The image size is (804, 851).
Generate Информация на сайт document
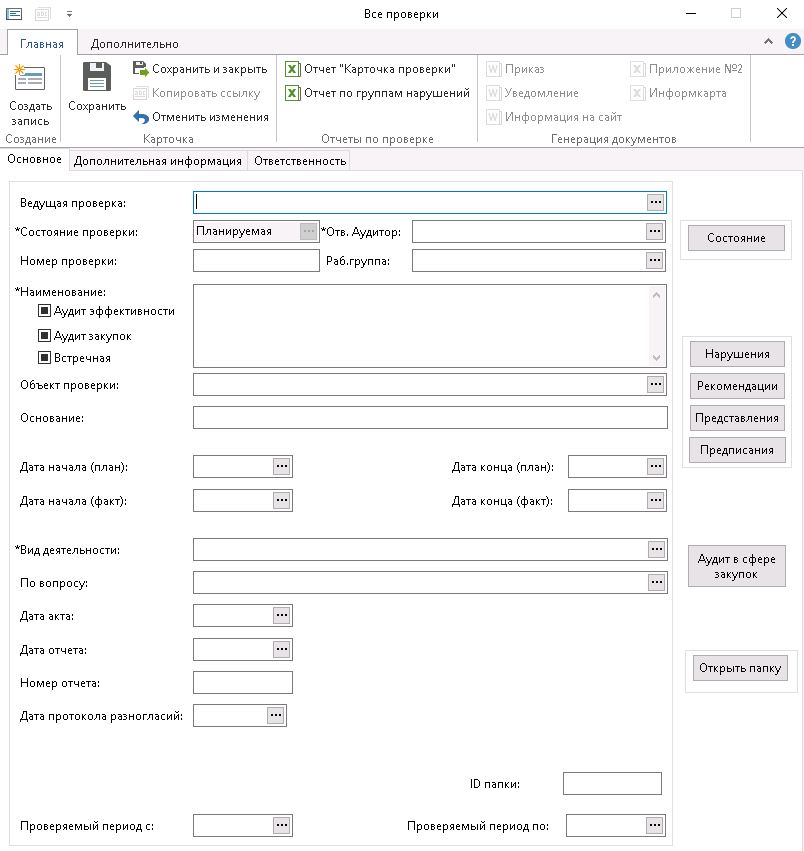click(554, 117)
